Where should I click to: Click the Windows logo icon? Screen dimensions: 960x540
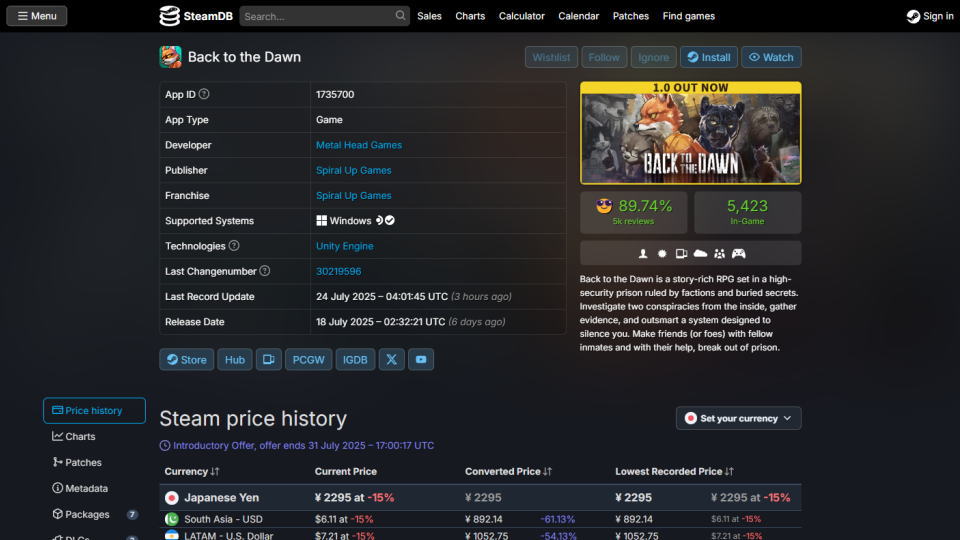point(321,220)
